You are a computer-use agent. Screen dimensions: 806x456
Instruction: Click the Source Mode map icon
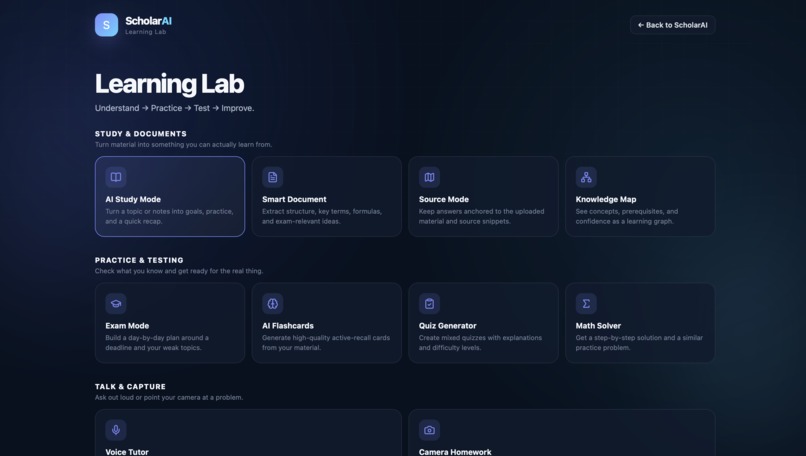pos(429,177)
